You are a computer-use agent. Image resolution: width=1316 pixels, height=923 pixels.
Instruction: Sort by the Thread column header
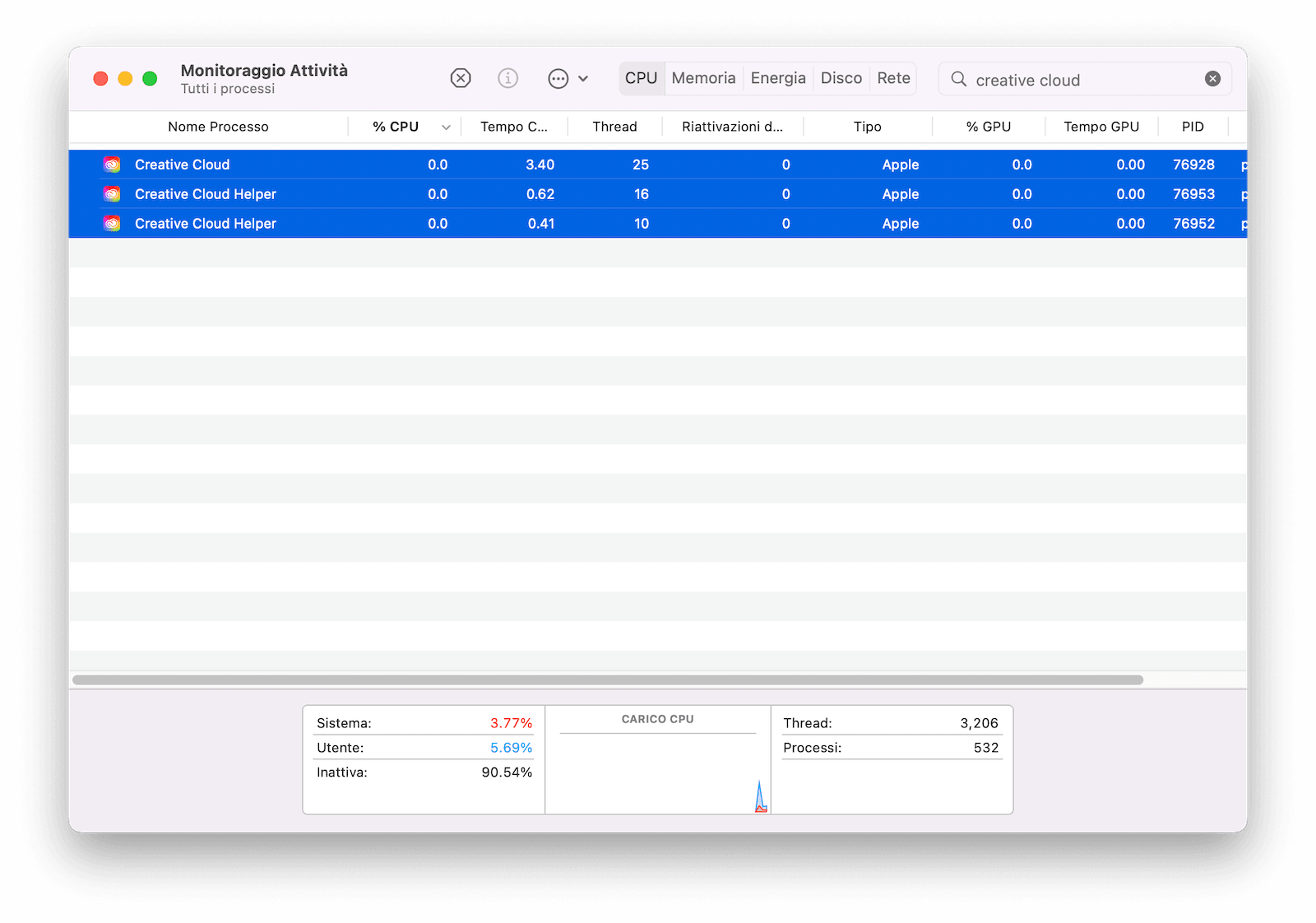(614, 127)
